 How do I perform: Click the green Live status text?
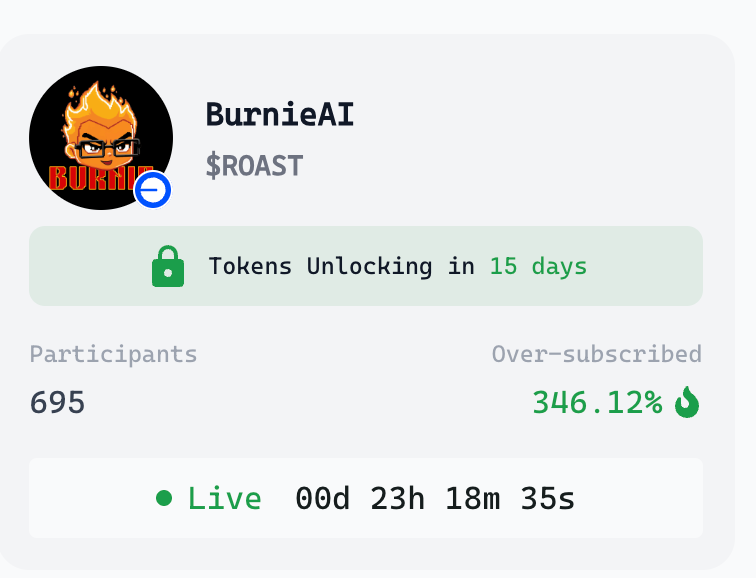pyautogui.click(x=224, y=498)
